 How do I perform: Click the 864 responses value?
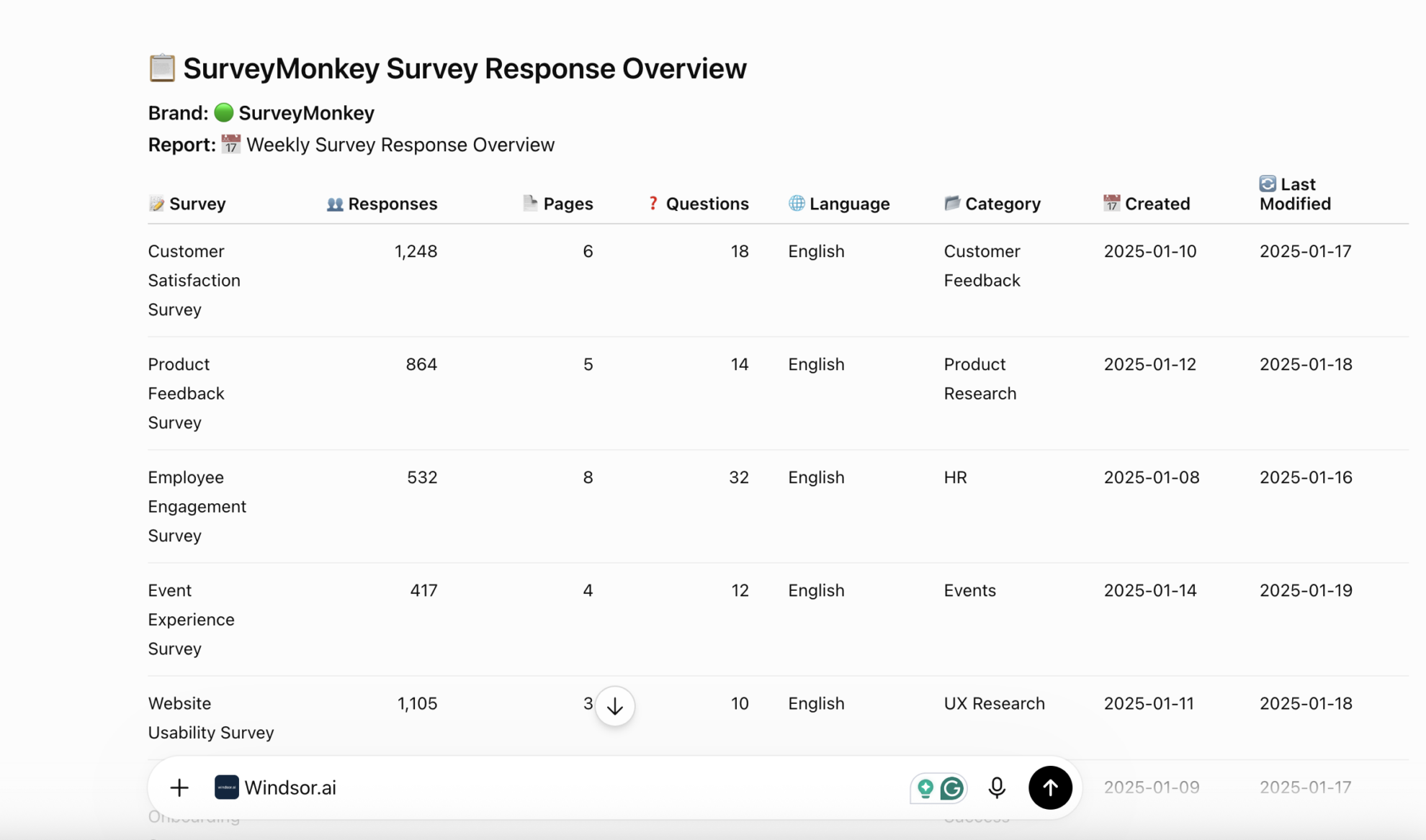(x=421, y=364)
